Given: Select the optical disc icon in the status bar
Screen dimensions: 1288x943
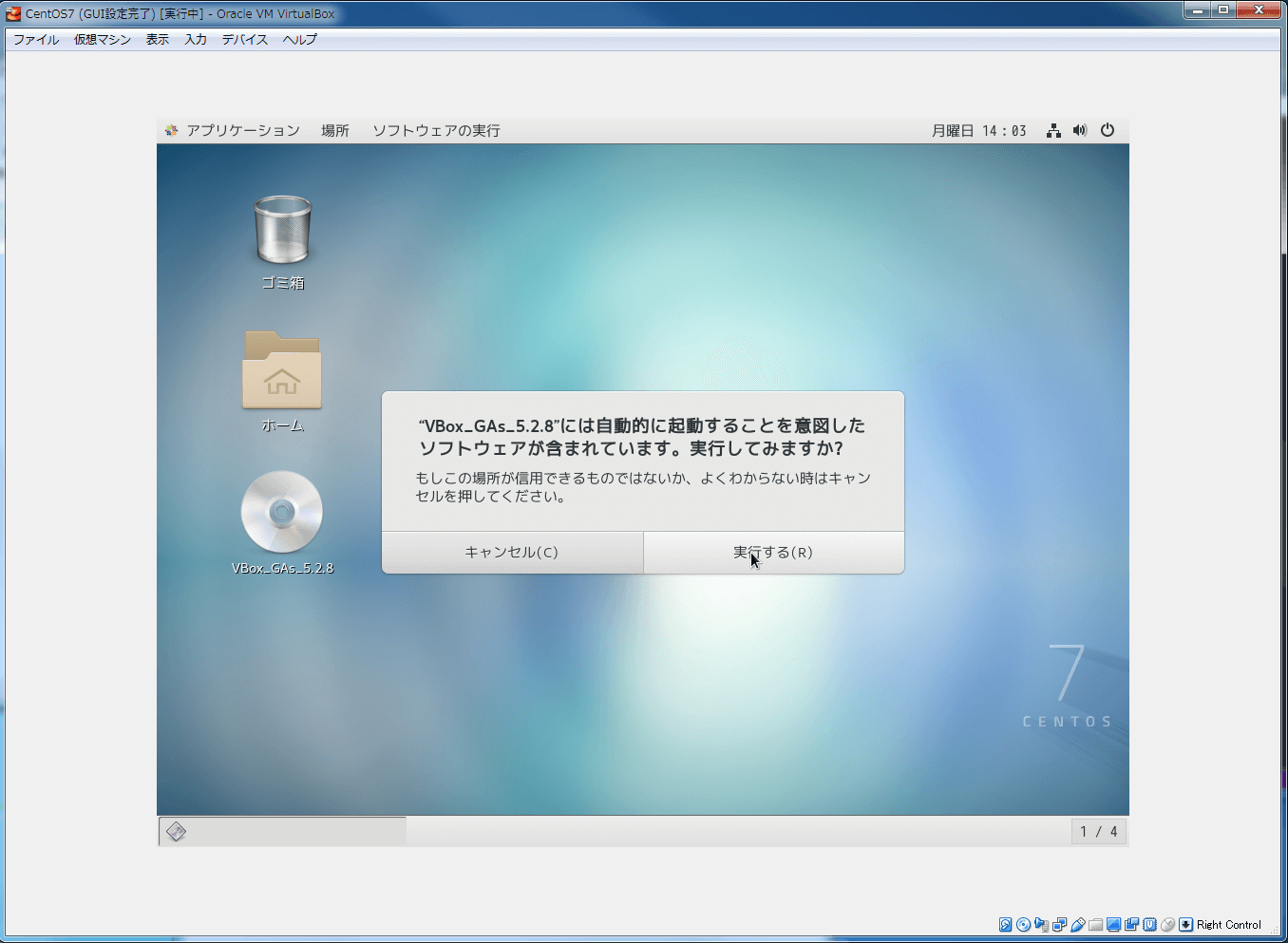Looking at the screenshot, I should click(x=1022, y=924).
